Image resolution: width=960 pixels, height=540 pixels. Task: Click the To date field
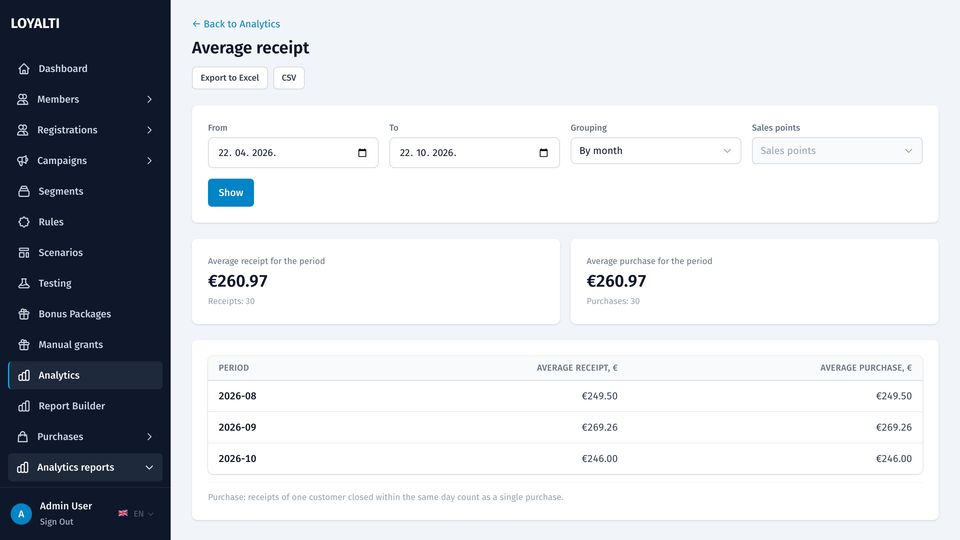[x=474, y=152]
